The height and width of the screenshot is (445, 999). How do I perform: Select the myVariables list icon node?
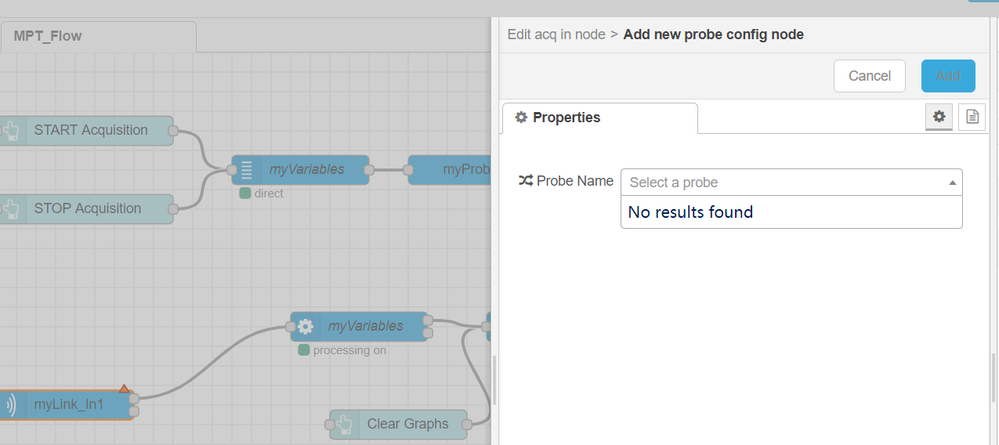[x=300, y=170]
